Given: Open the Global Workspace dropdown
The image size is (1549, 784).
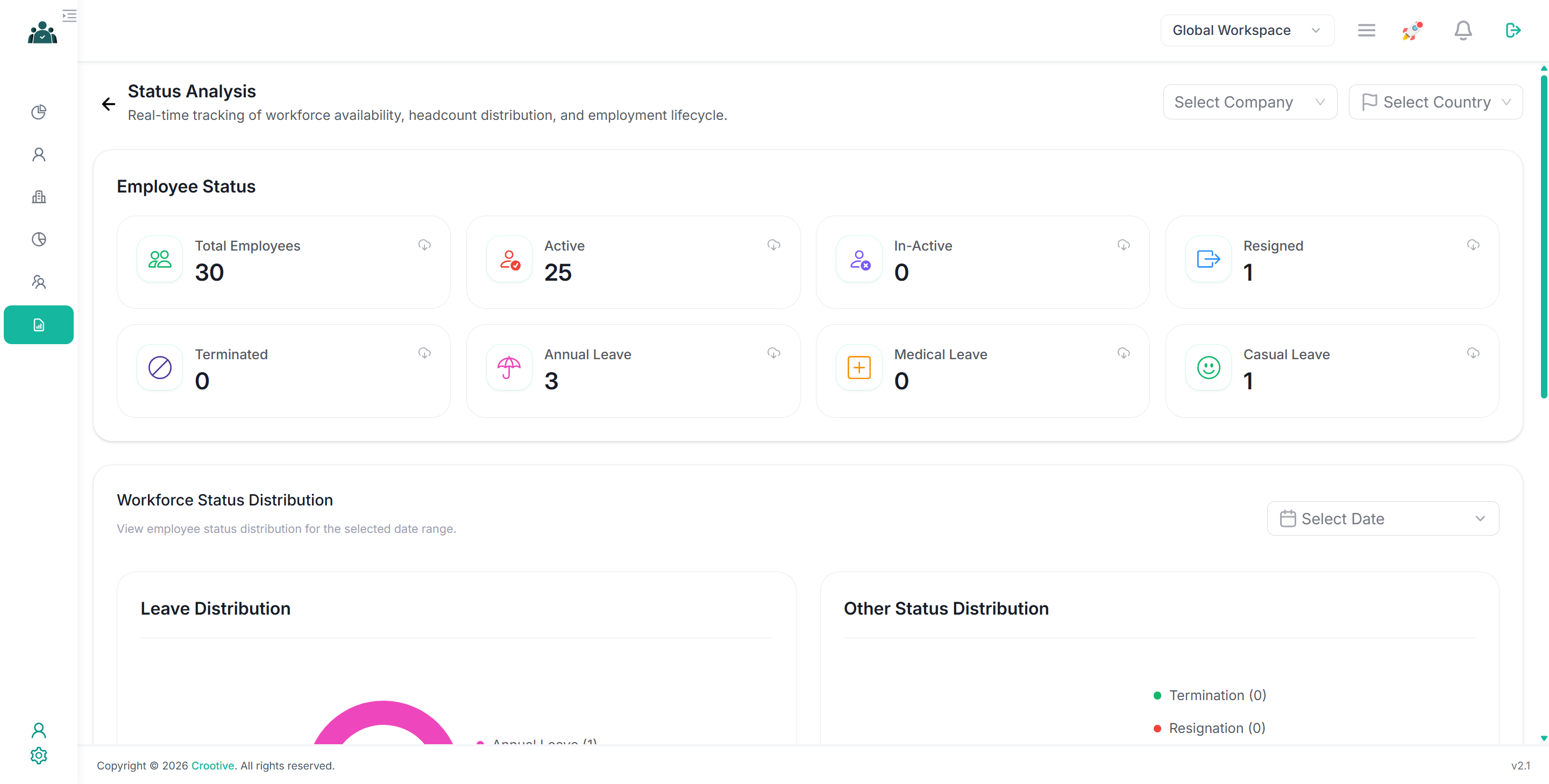Looking at the screenshot, I should 1247,30.
